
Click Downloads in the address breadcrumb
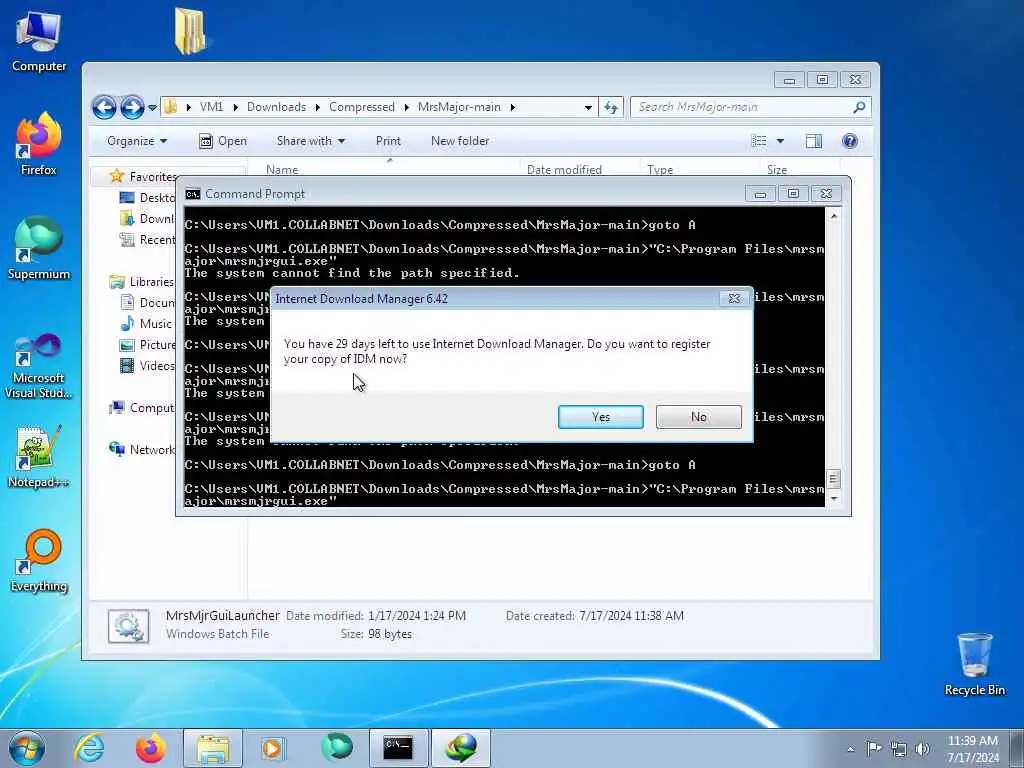[276, 107]
